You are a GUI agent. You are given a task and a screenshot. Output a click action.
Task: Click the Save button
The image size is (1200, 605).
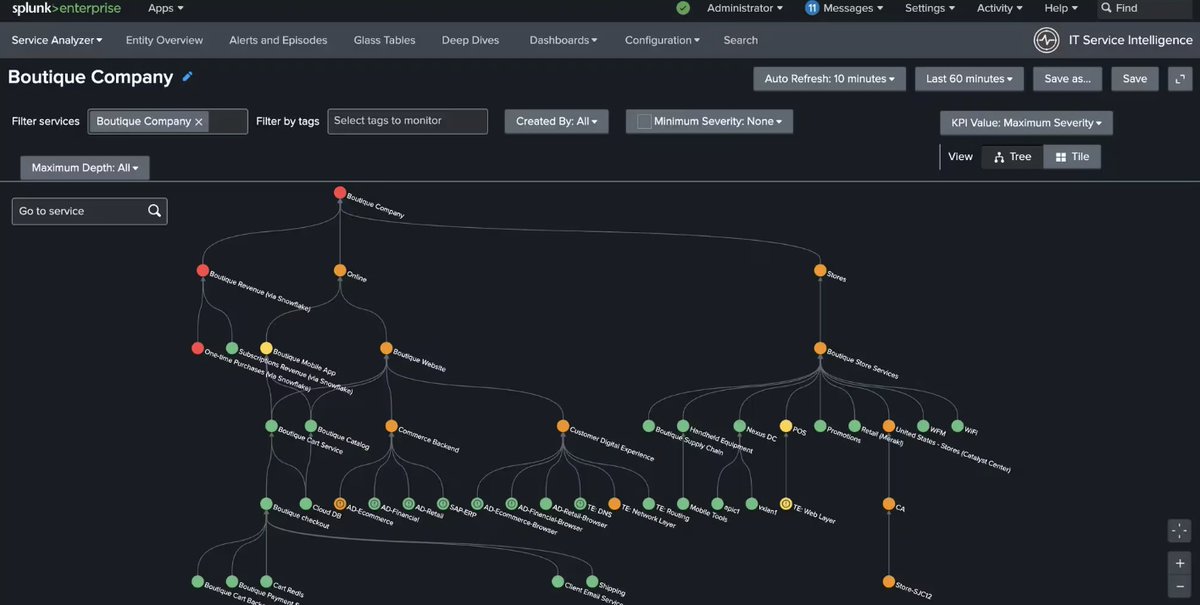point(1134,78)
